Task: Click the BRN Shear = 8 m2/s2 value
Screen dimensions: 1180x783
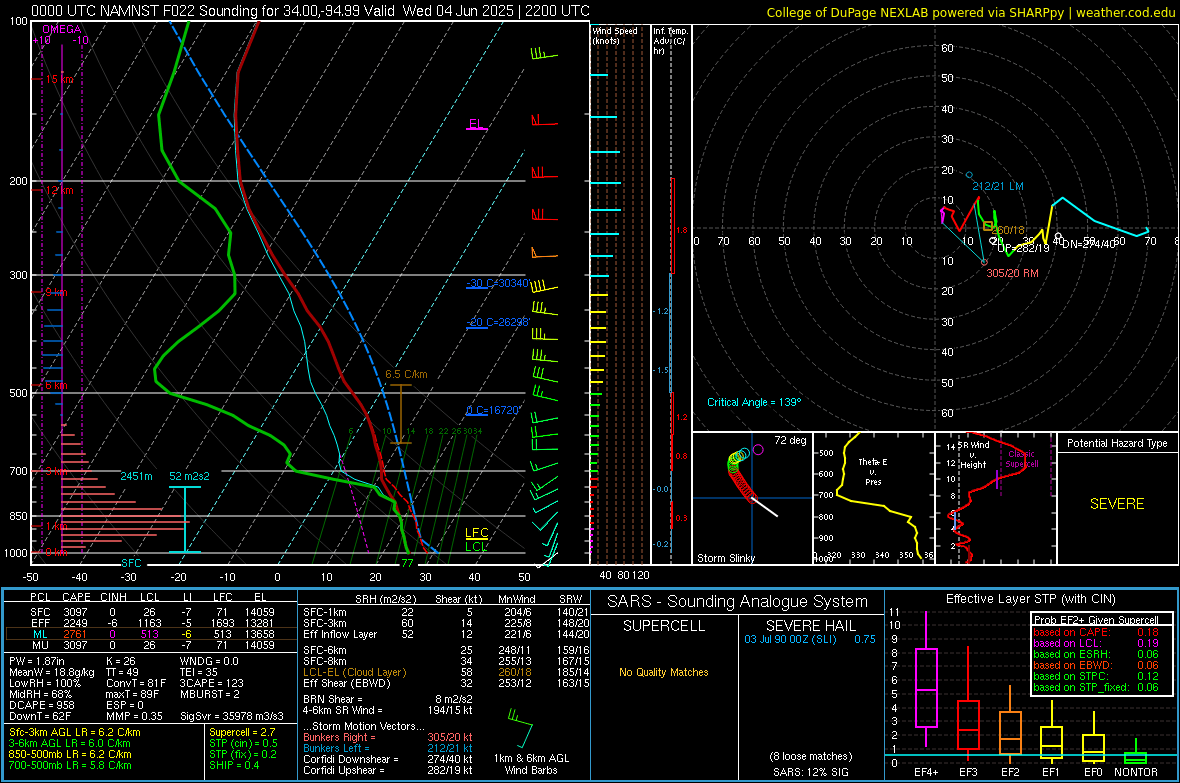Action: coord(388,699)
